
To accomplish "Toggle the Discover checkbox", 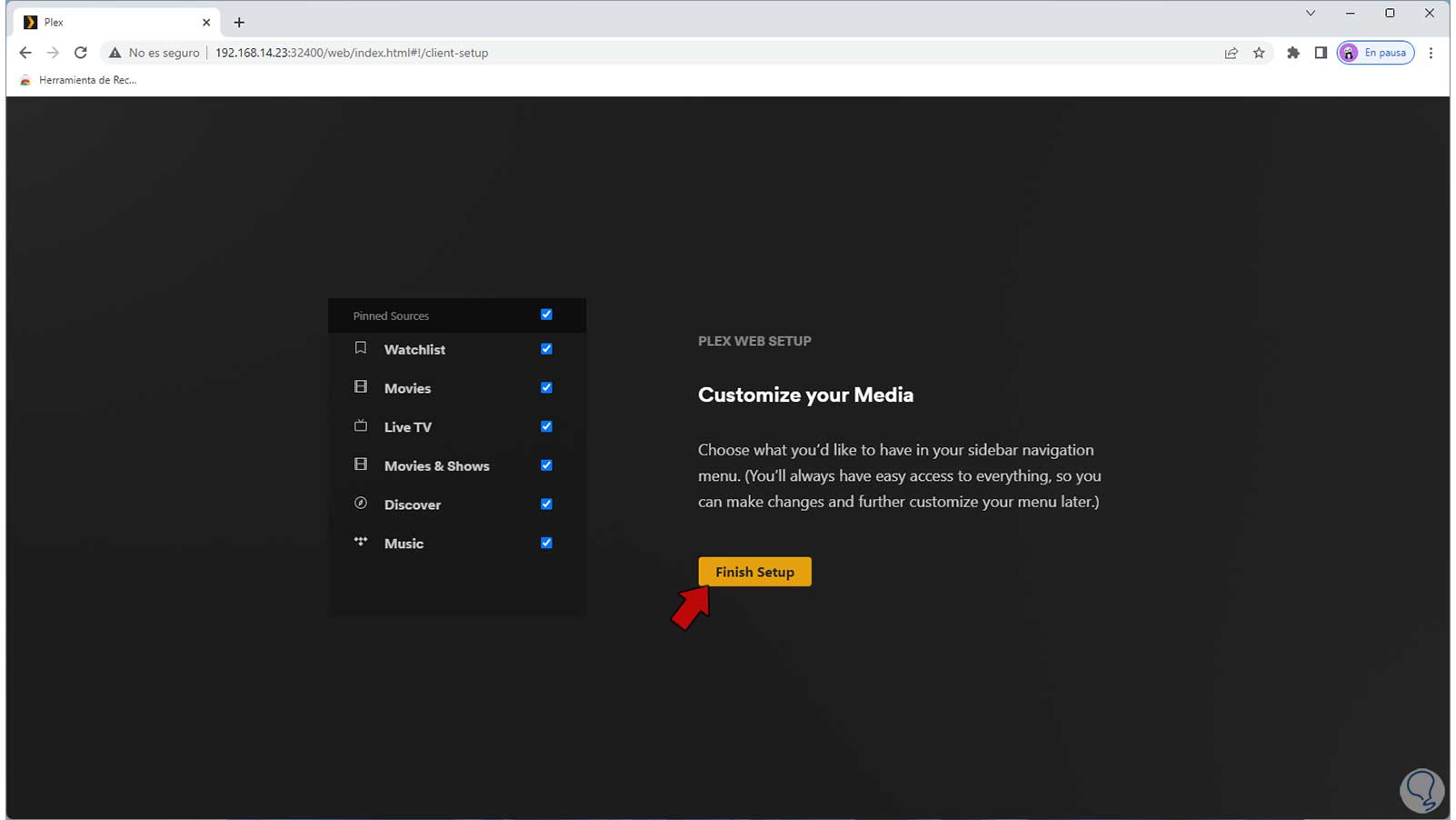I will pyautogui.click(x=546, y=505).
